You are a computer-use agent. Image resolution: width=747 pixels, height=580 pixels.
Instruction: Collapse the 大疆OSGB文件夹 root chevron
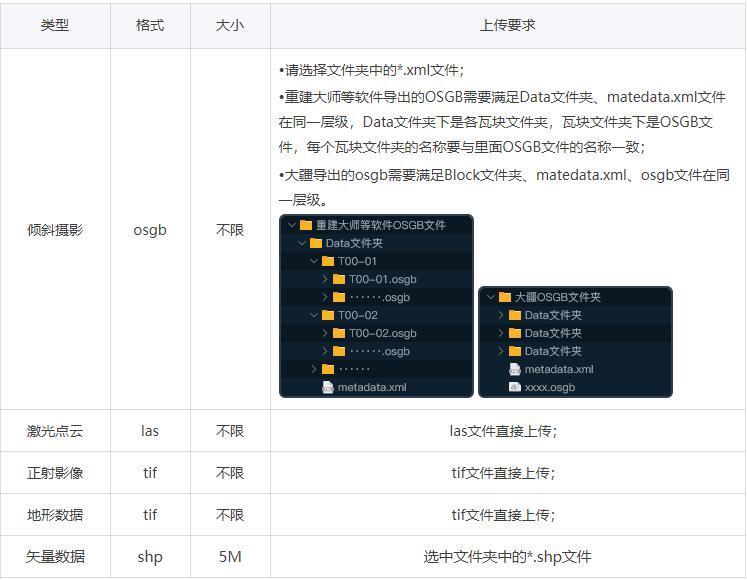491,297
